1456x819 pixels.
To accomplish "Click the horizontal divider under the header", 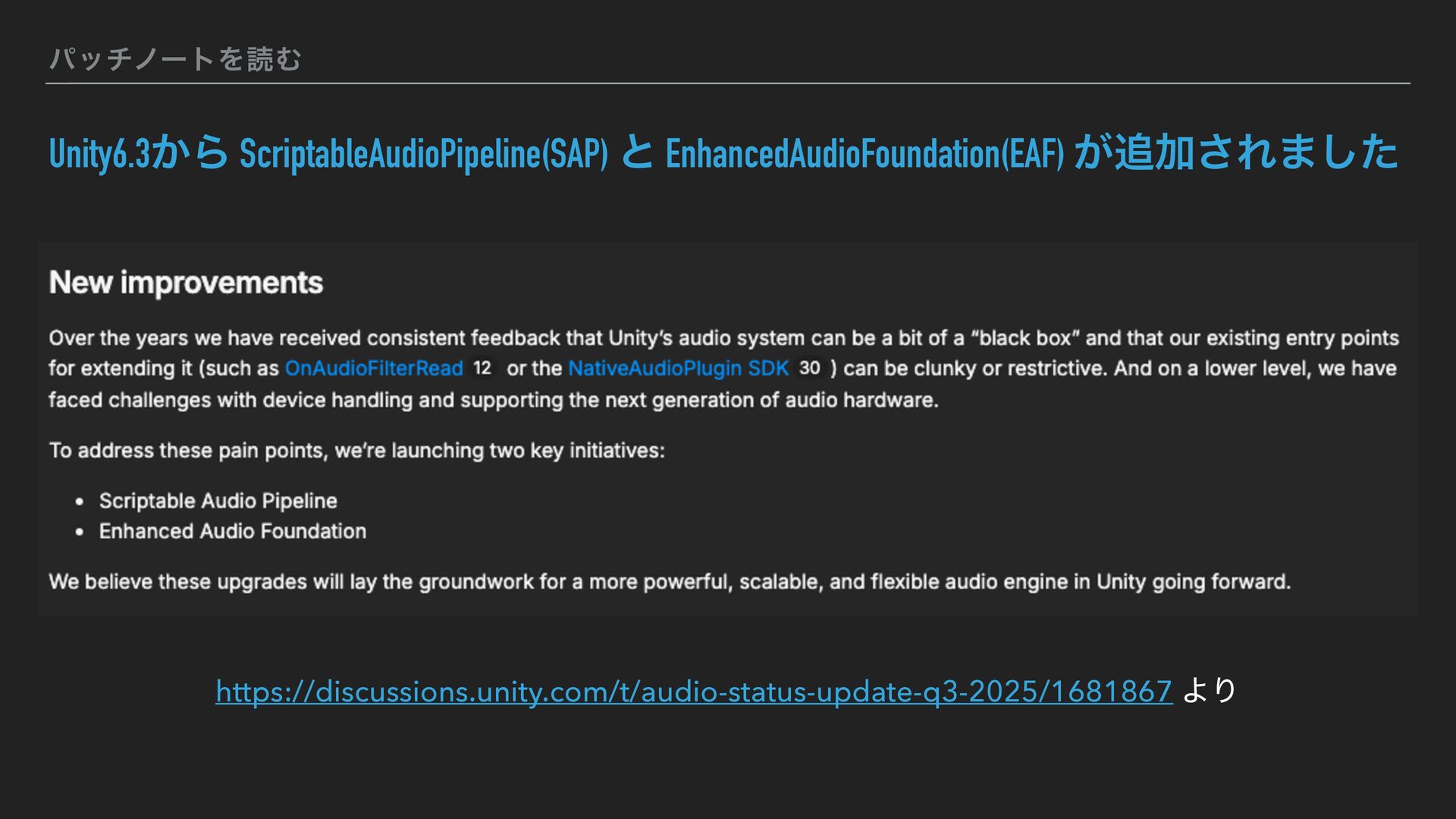I will pyautogui.click(x=727, y=83).
